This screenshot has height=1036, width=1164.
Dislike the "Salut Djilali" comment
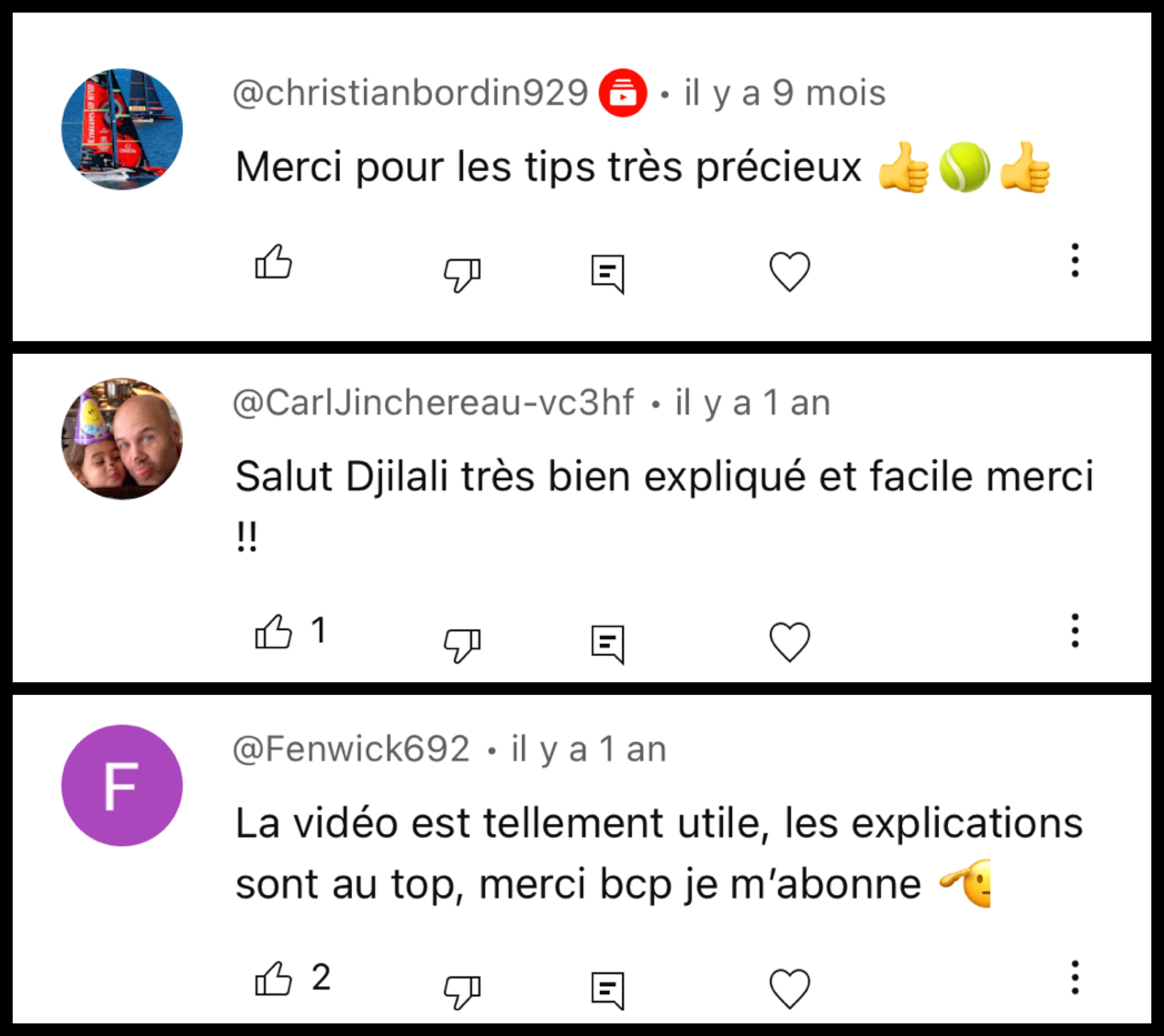(x=462, y=645)
